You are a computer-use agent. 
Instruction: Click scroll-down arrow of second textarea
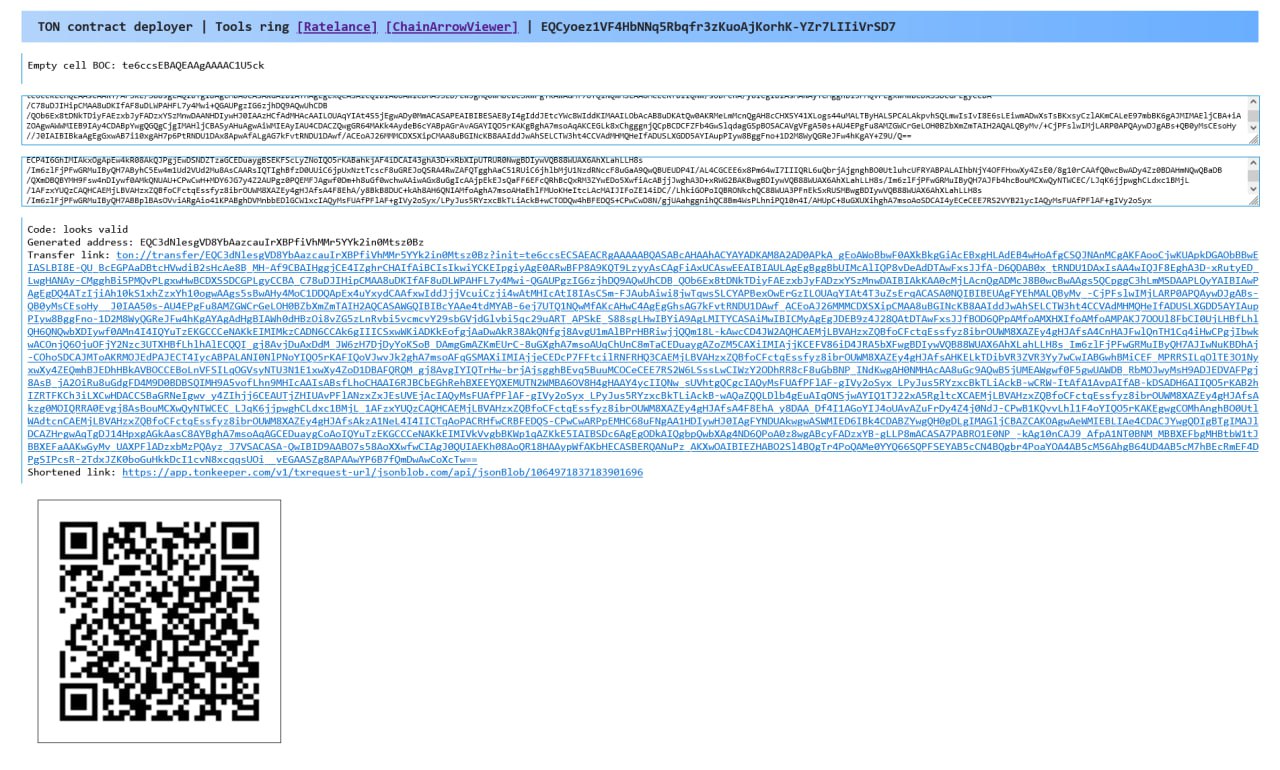click(x=1253, y=188)
